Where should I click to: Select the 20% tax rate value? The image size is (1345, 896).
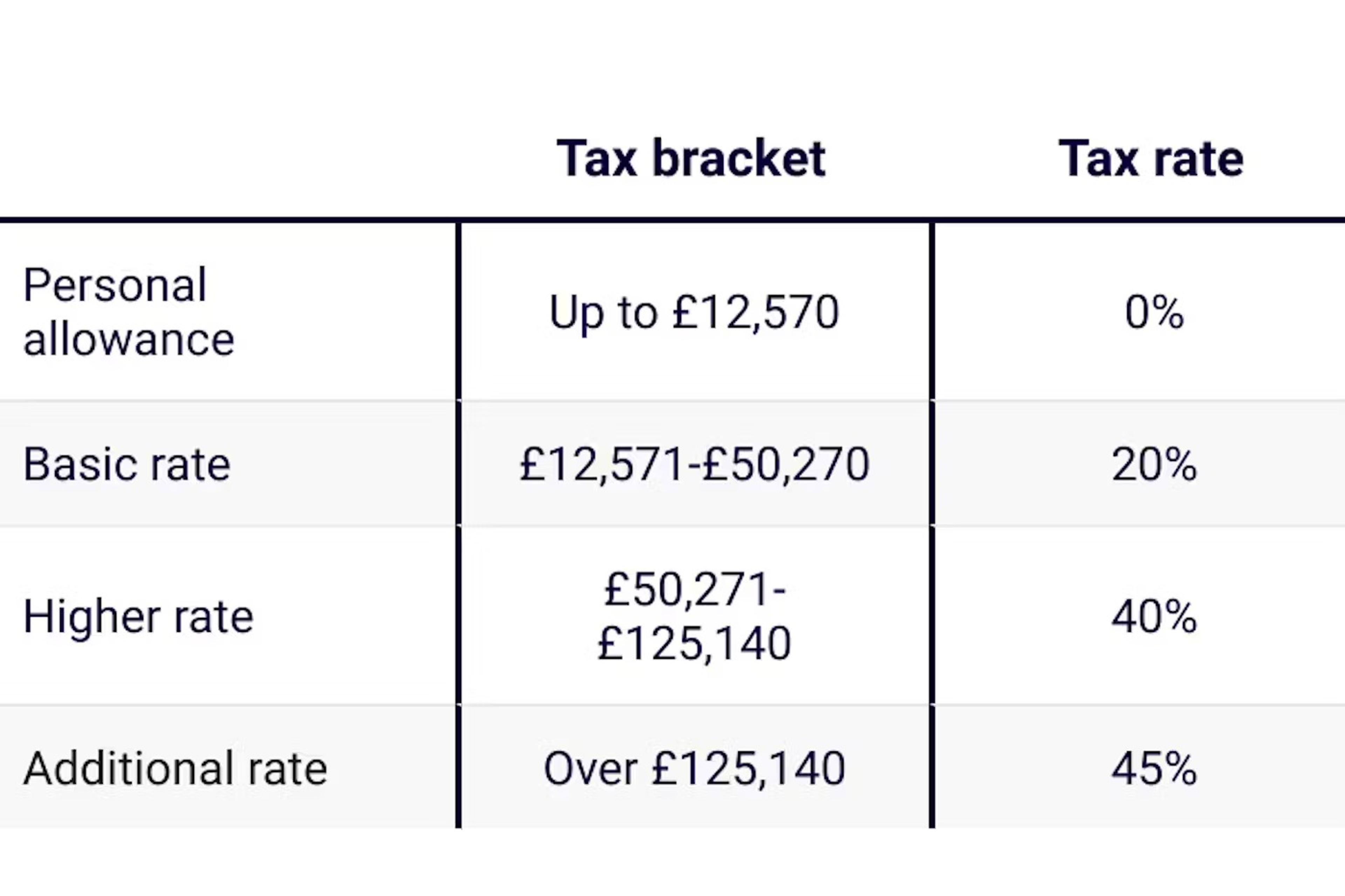[1154, 464]
